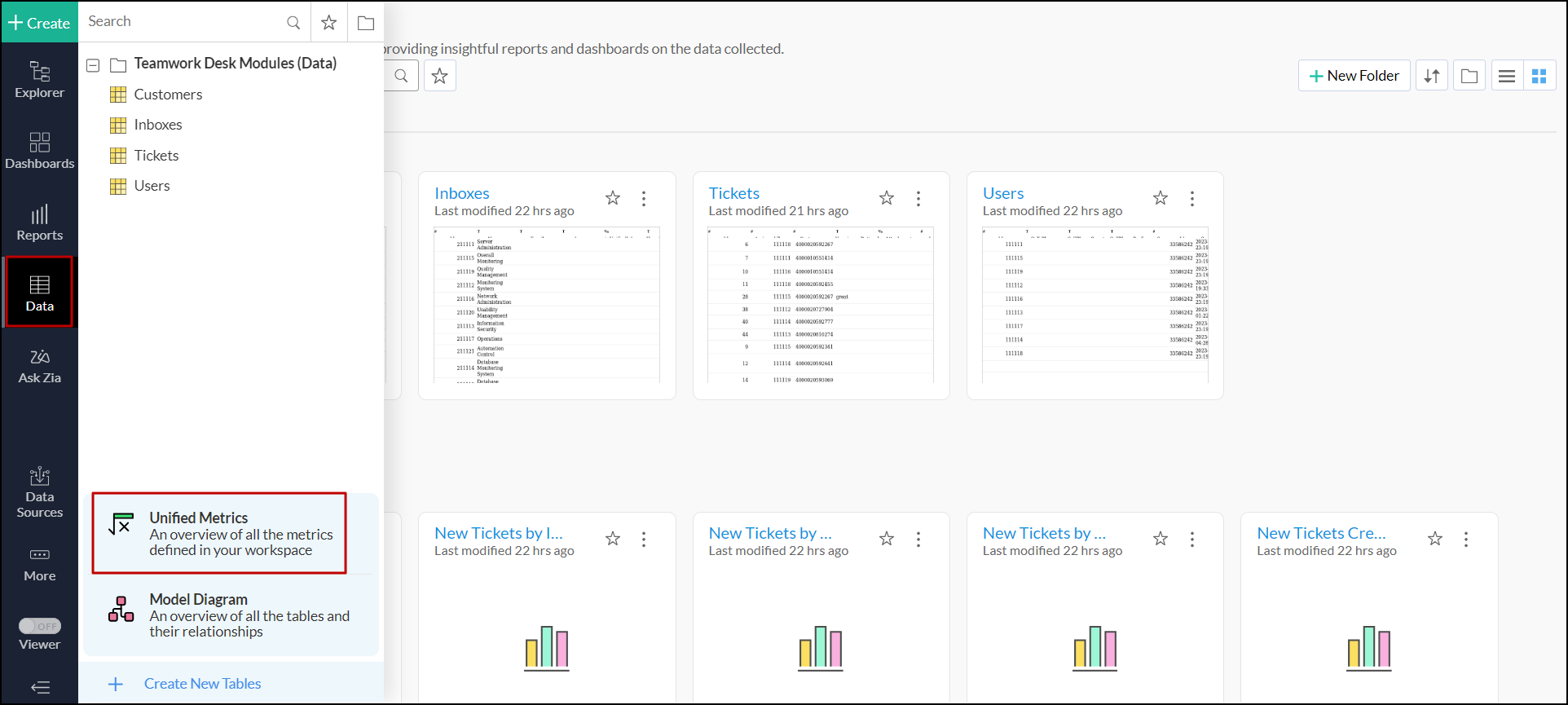
Task: Open Tickets table preview thumbnail
Action: [x=820, y=306]
